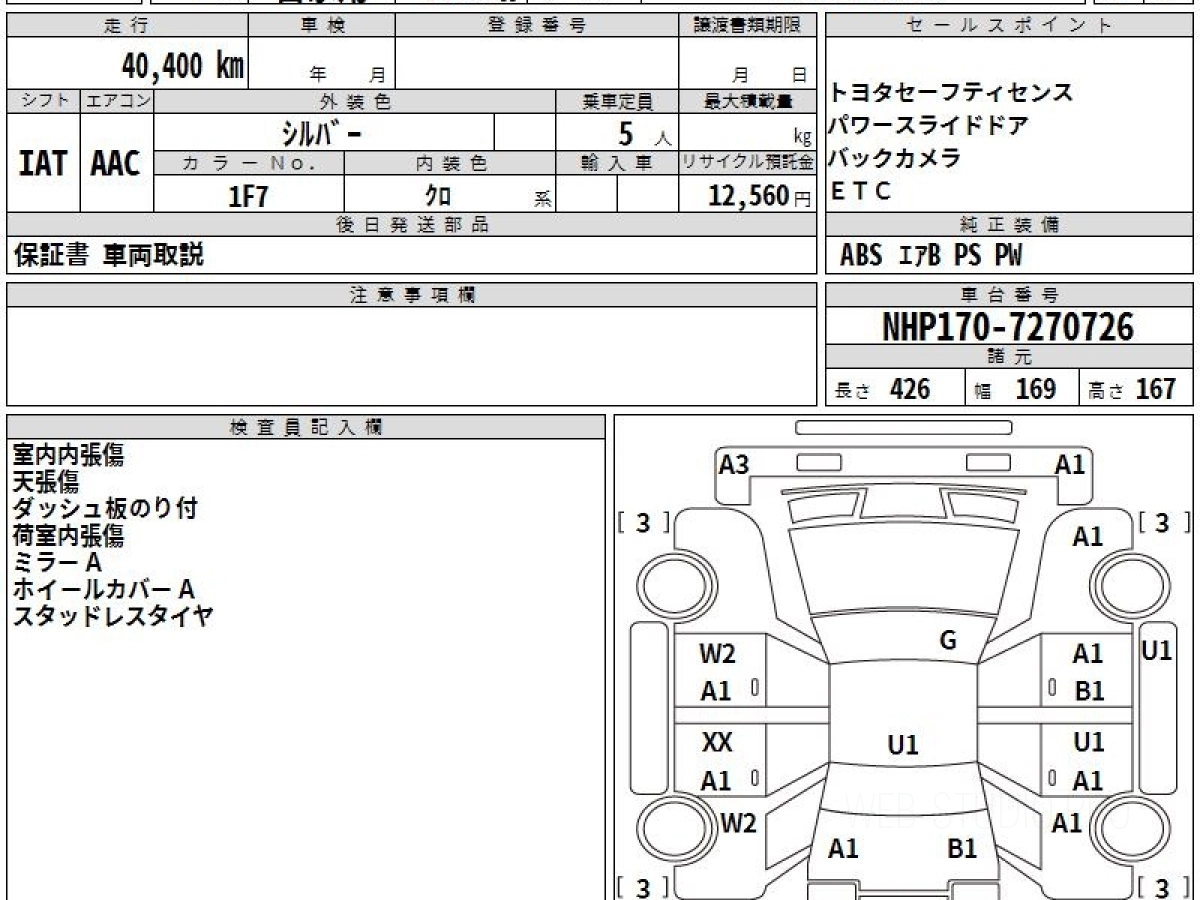Viewport: 1200px width, 900px height.
Task: Select the ダッシュ板のり付 inspector note
Action: click(105, 509)
